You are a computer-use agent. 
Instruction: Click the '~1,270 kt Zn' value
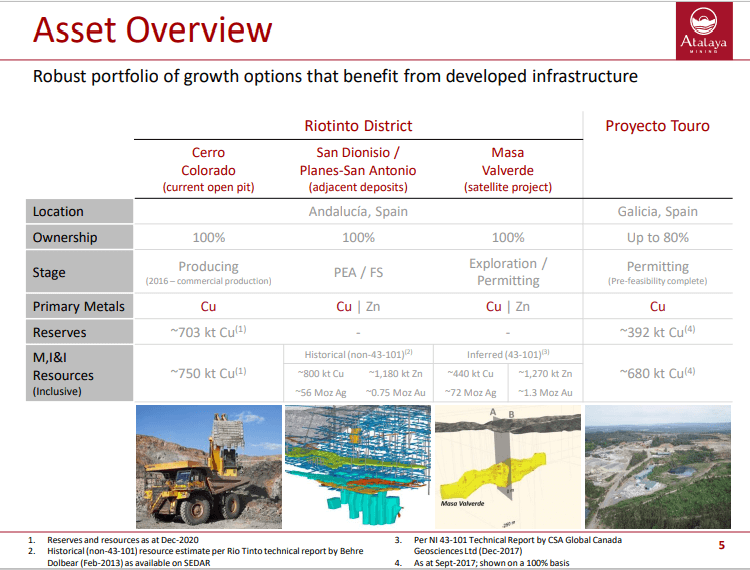tap(545, 373)
